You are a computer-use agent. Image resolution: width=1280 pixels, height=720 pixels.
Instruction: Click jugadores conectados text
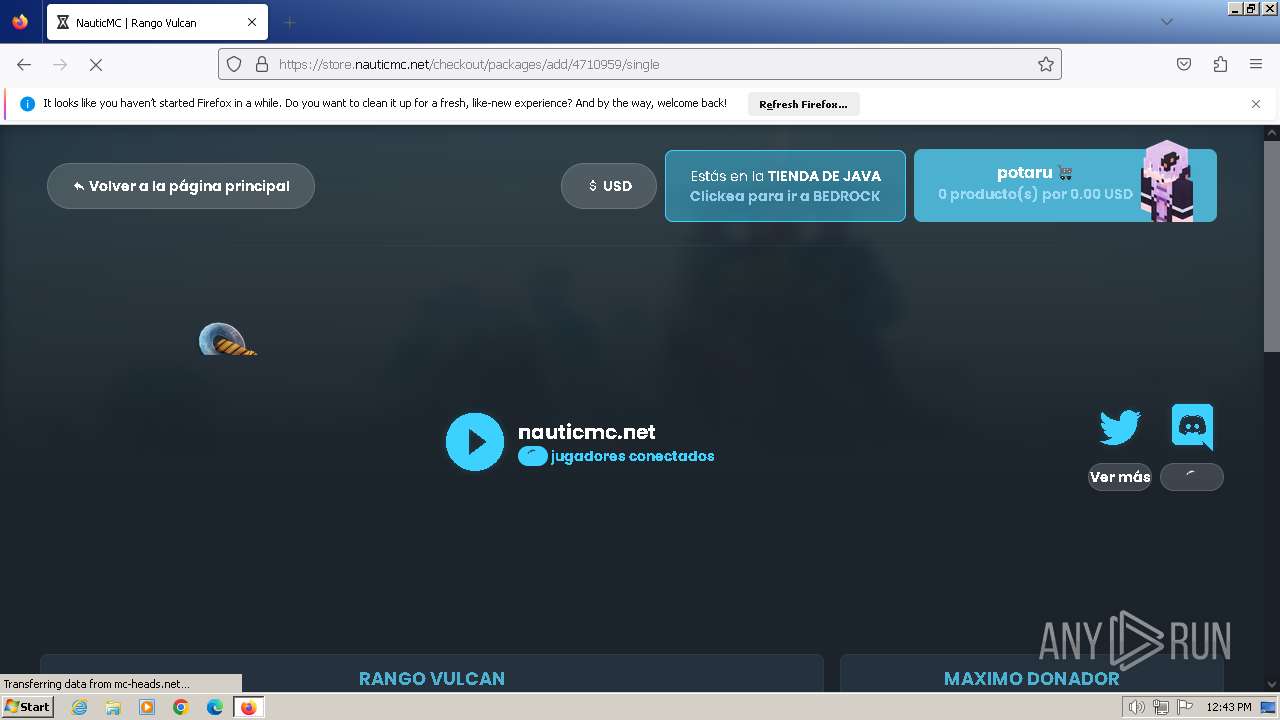(x=632, y=456)
